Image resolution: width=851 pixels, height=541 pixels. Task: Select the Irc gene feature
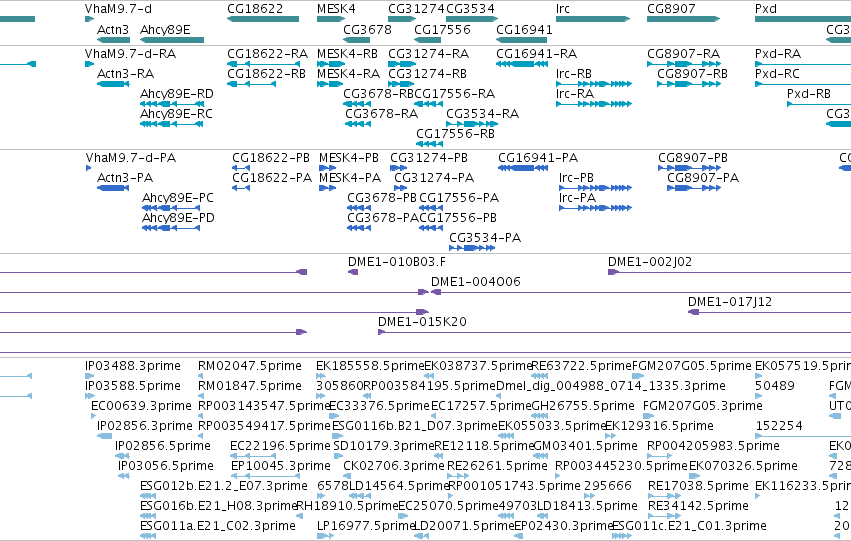(x=593, y=19)
